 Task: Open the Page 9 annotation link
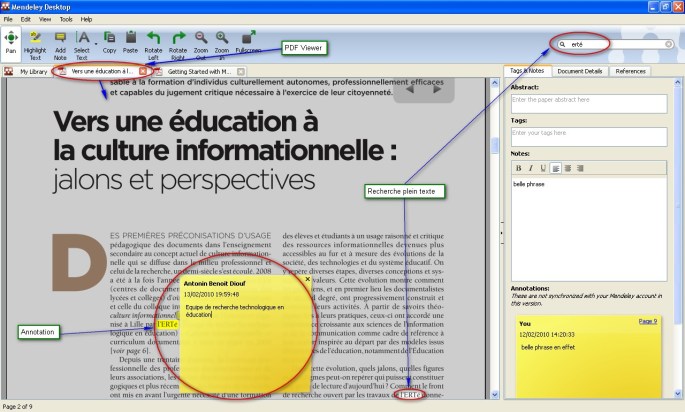(x=648, y=321)
